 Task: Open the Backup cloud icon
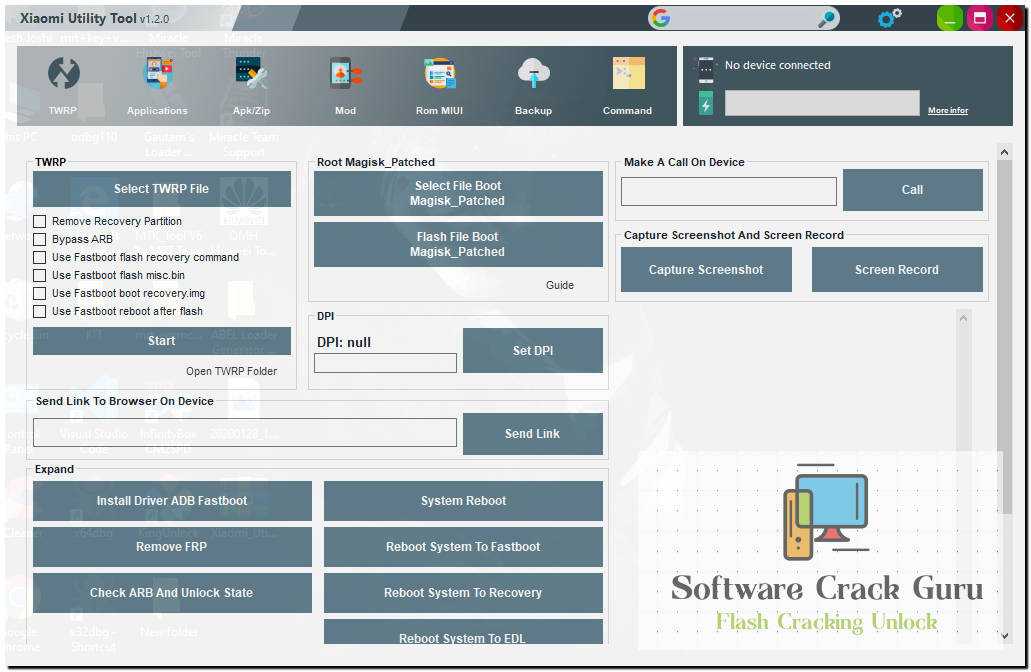coord(533,73)
